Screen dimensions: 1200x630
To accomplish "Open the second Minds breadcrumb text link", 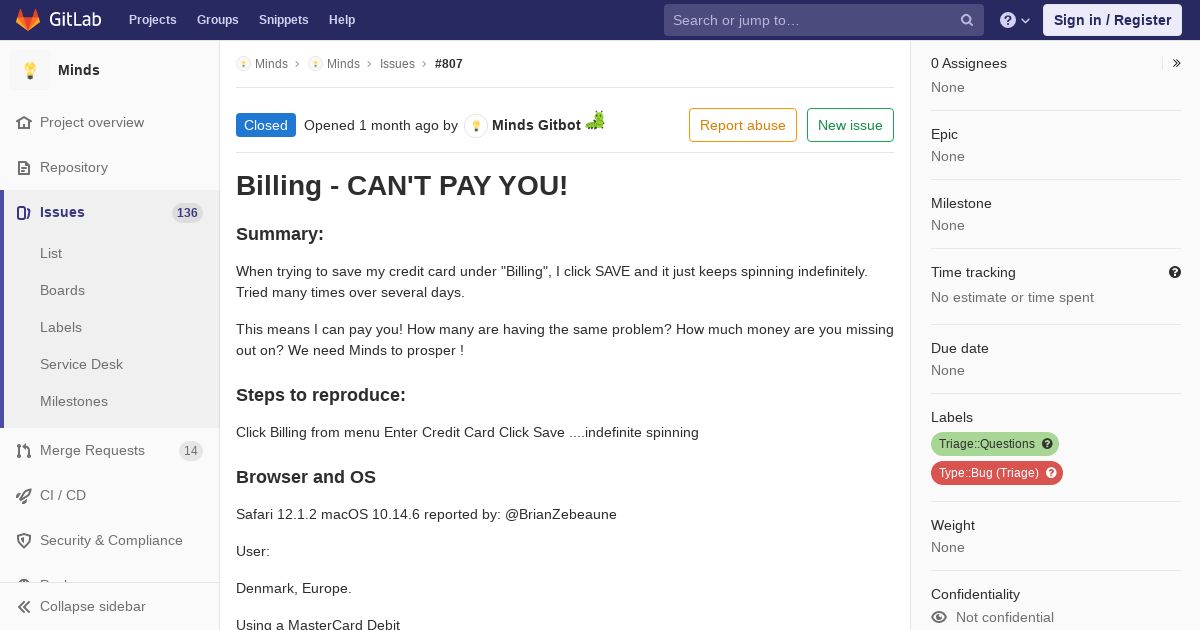I will coord(343,64).
